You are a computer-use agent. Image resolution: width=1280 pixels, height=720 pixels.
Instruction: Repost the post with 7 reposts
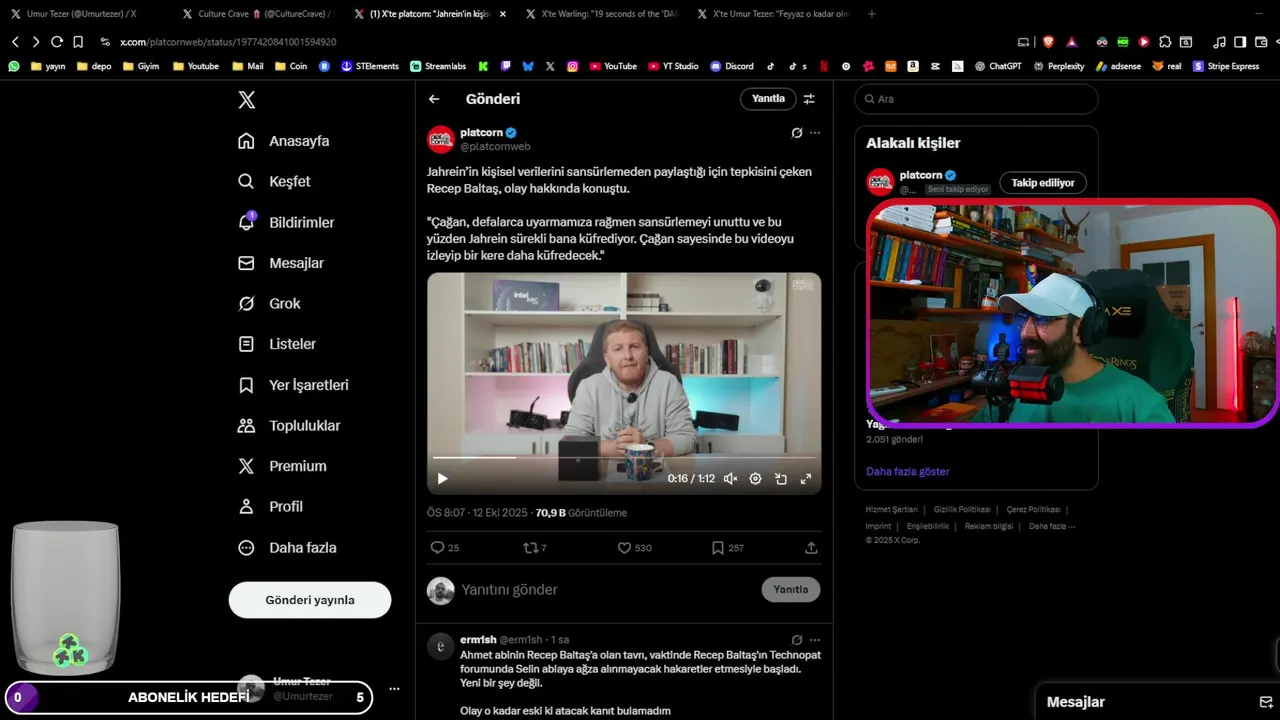click(x=535, y=548)
